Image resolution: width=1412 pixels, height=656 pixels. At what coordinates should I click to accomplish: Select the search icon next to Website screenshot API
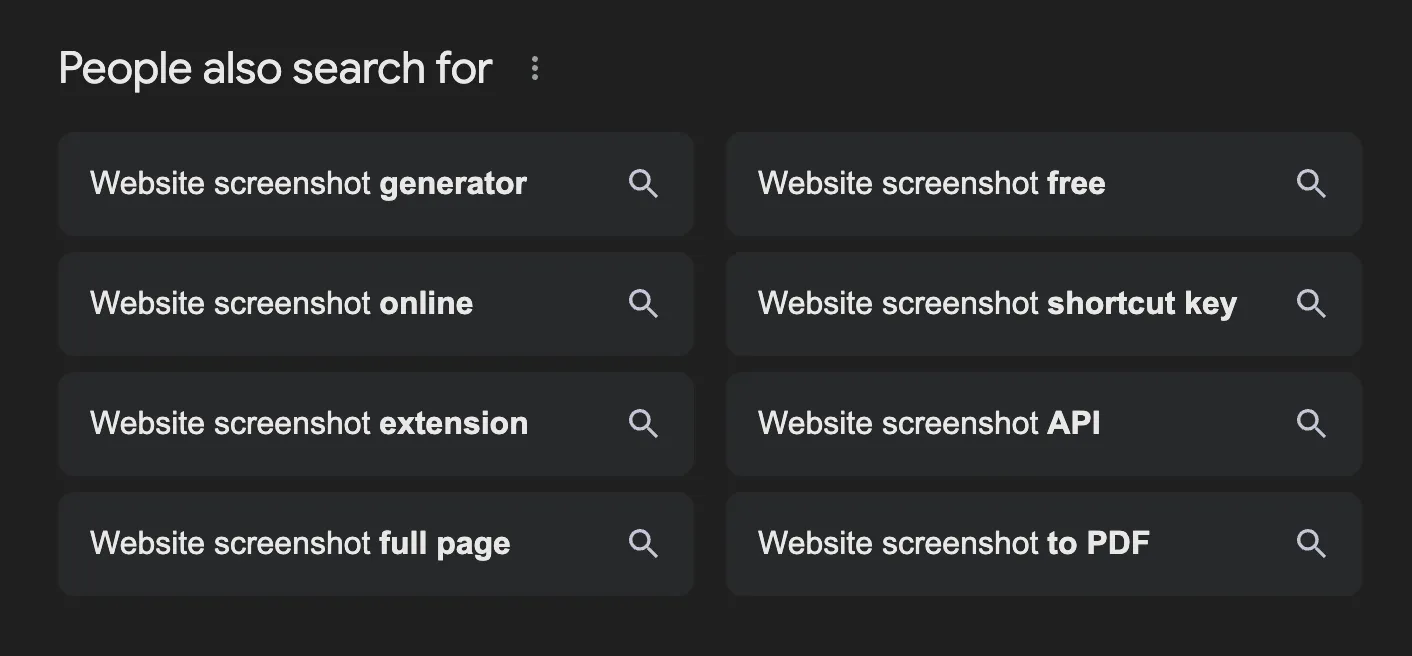1311,424
